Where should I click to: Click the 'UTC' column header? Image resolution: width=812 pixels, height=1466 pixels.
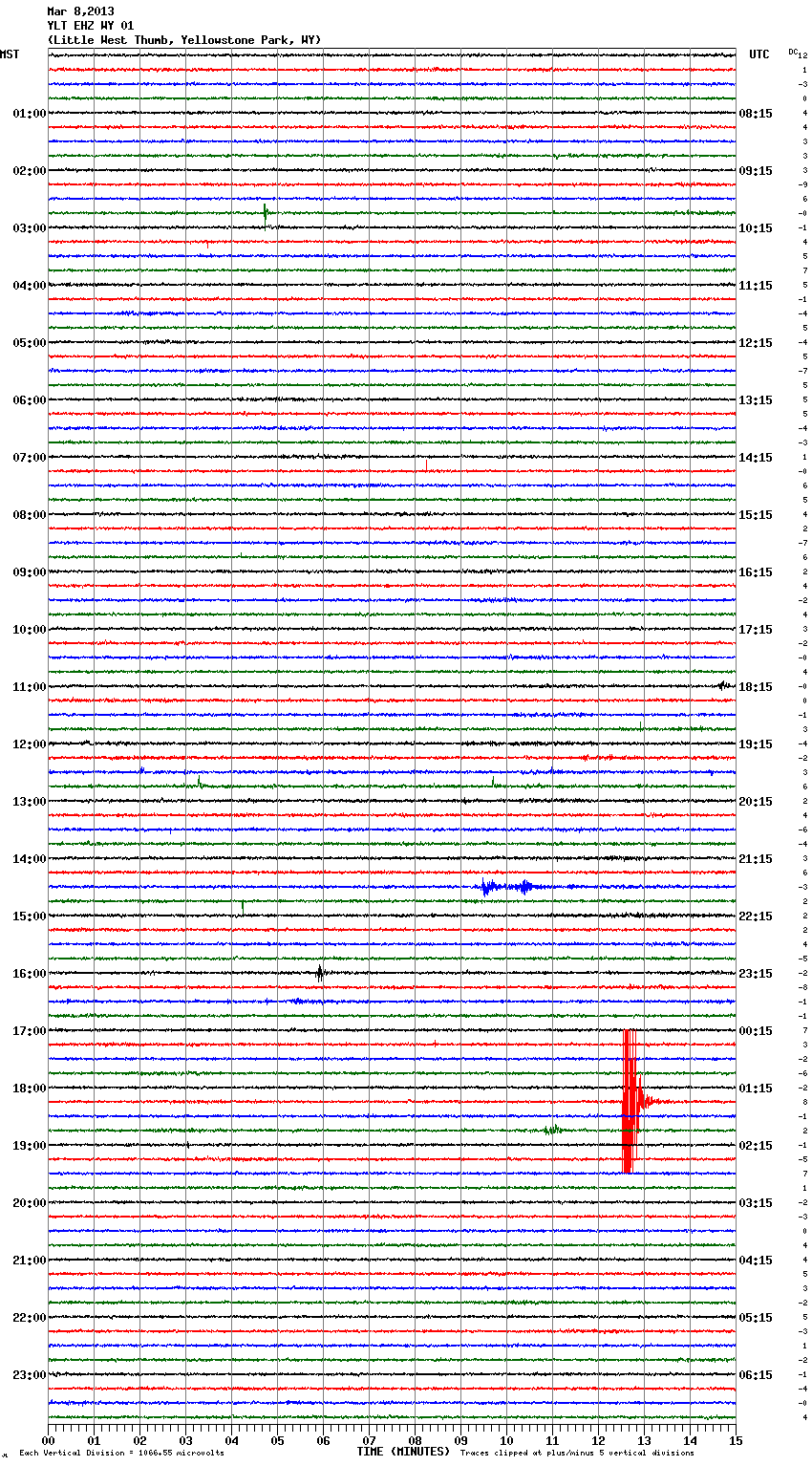pyautogui.click(x=759, y=54)
